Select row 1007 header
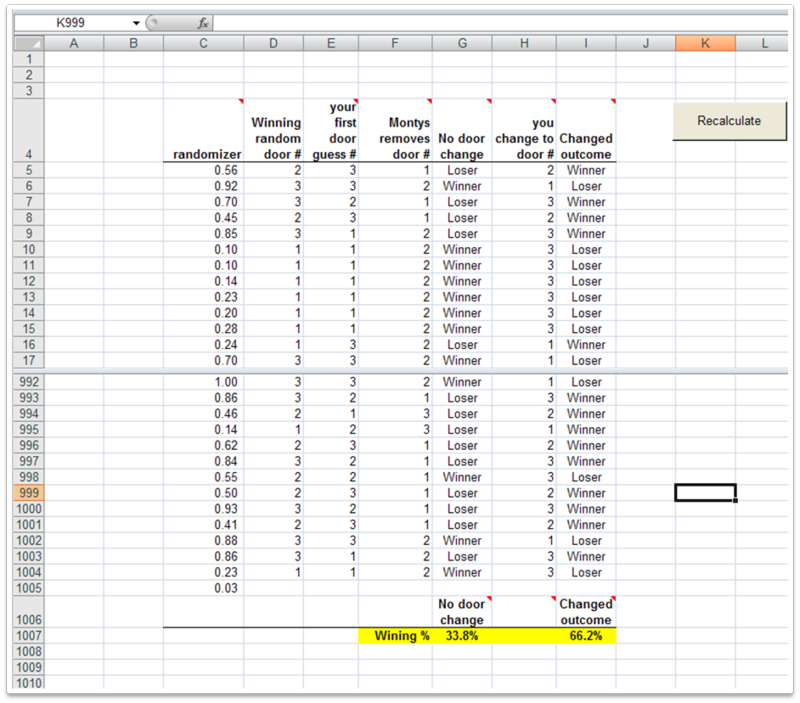Image resolution: width=800 pixels, height=703 pixels. pos(29,636)
